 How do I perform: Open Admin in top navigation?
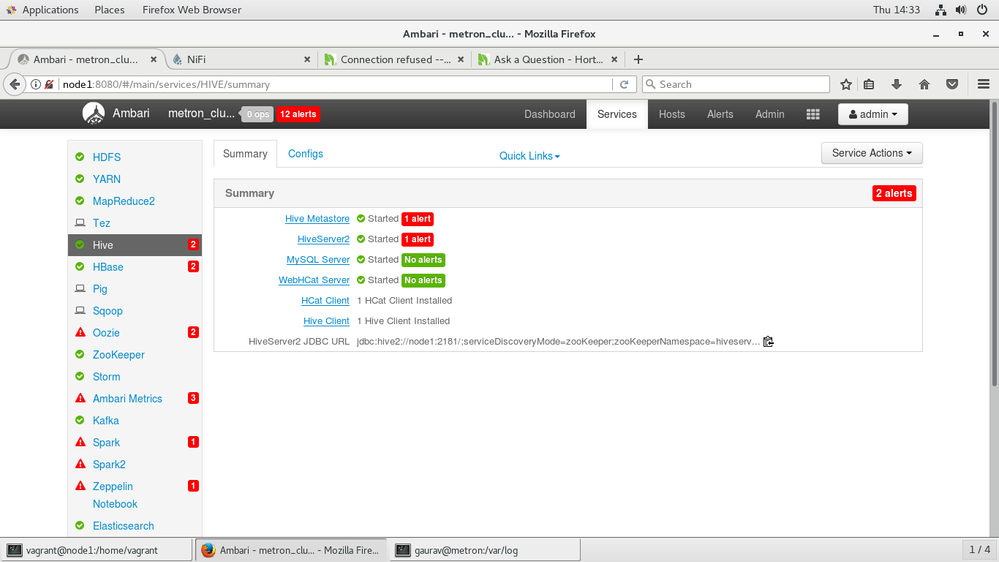[x=770, y=114]
